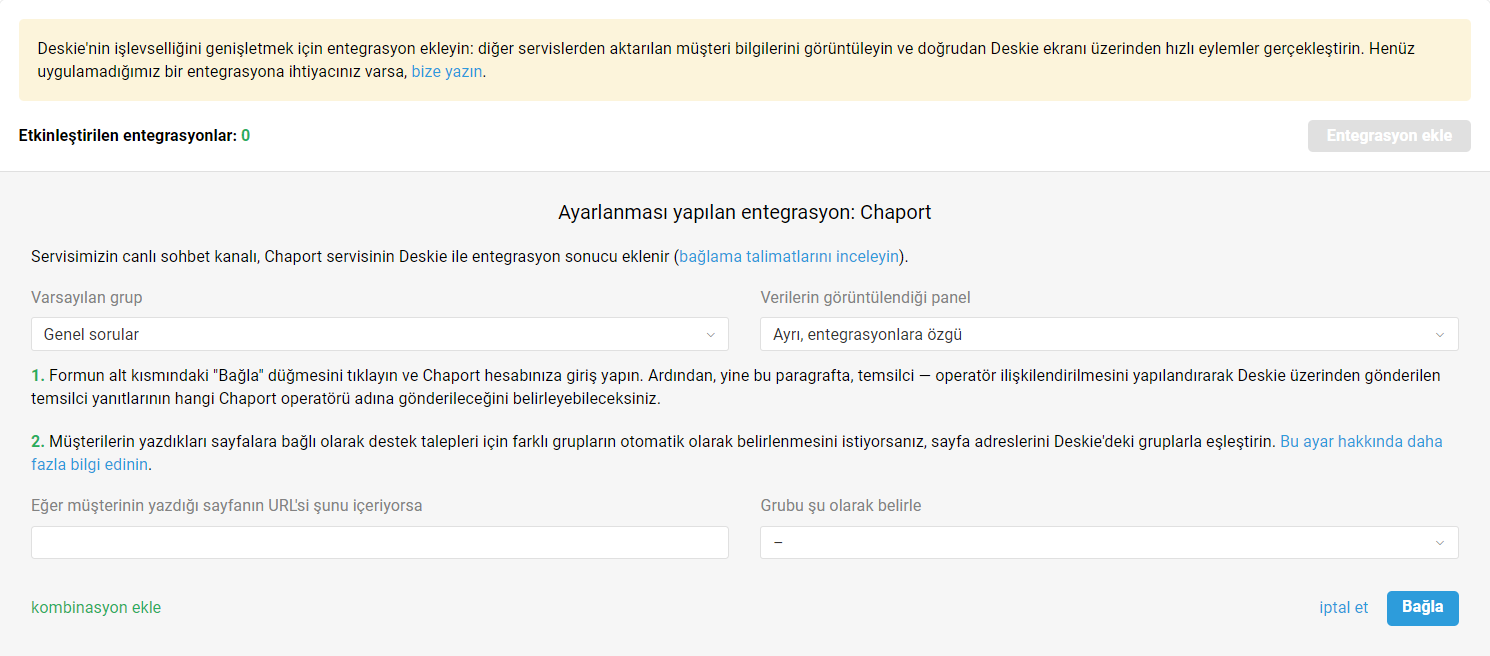Open the Verilerin görüntülendiği panel dropdown
Viewport: 1490px width, 656px height.
pos(1109,334)
